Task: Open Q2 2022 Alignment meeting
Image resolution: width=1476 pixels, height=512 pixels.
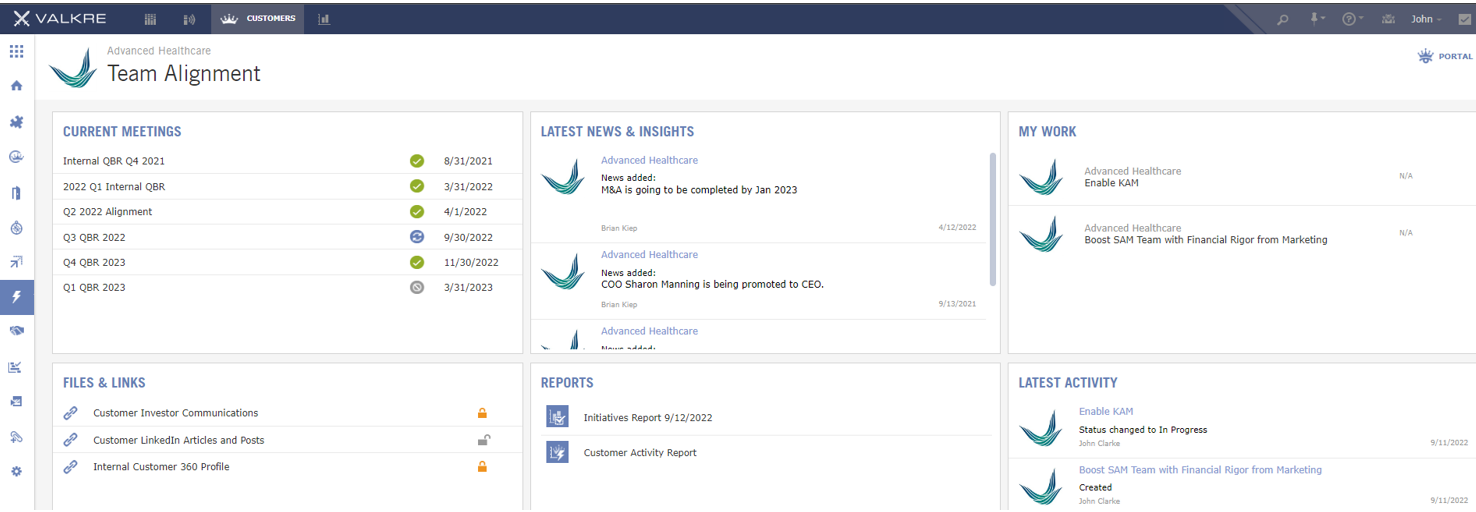Action: [108, 212]
